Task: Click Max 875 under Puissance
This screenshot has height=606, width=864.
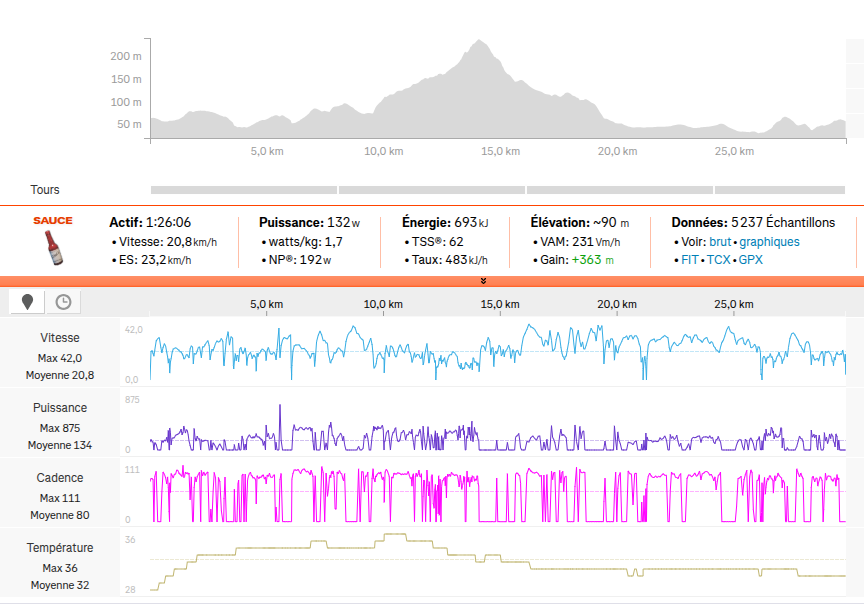Action: pyautogui.click(x=60, y=428)
